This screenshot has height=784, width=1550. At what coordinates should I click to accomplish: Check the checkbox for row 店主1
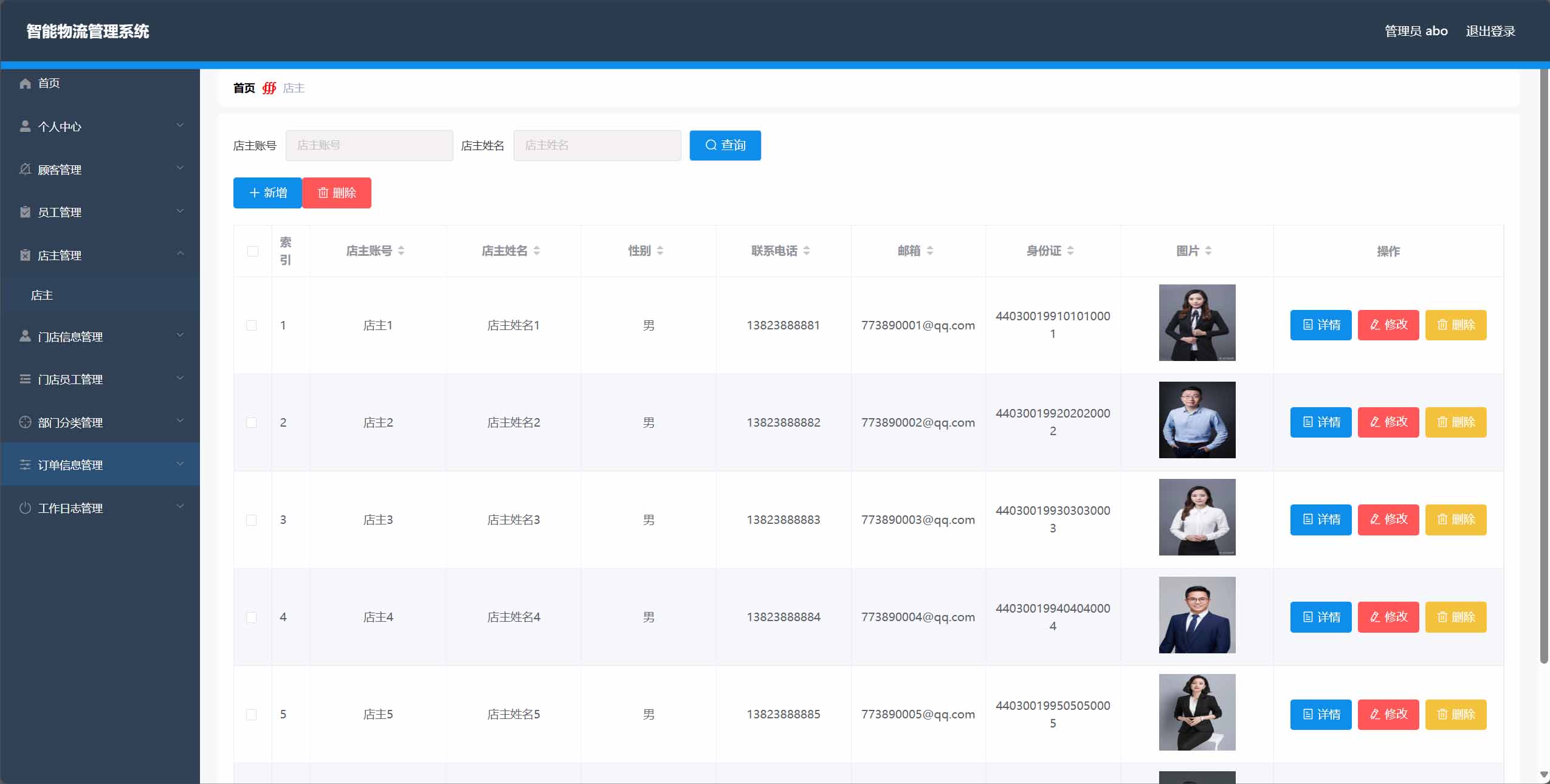[x=251, y=325]
